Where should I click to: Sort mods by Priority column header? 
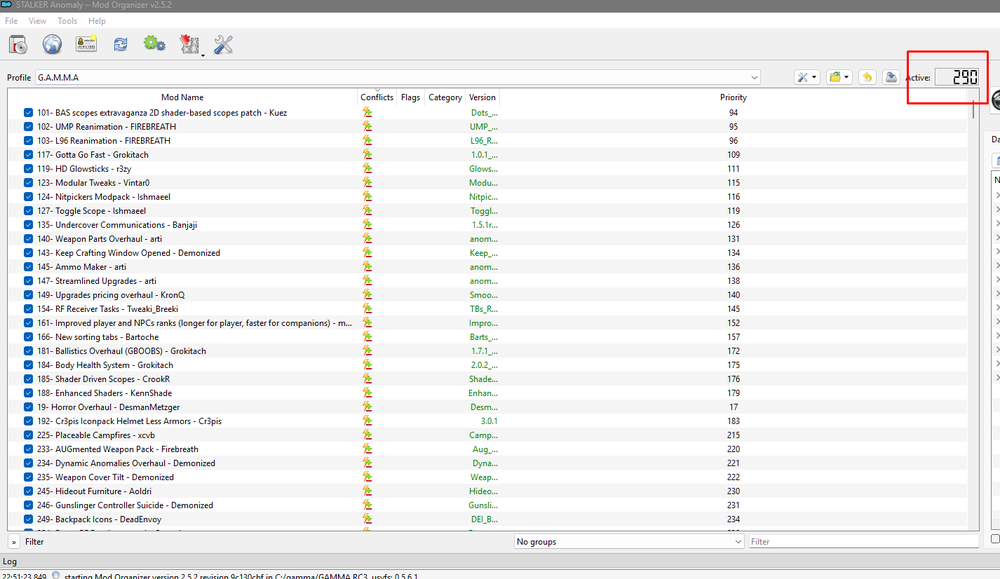pyautogui.click(x=732, y=97)
